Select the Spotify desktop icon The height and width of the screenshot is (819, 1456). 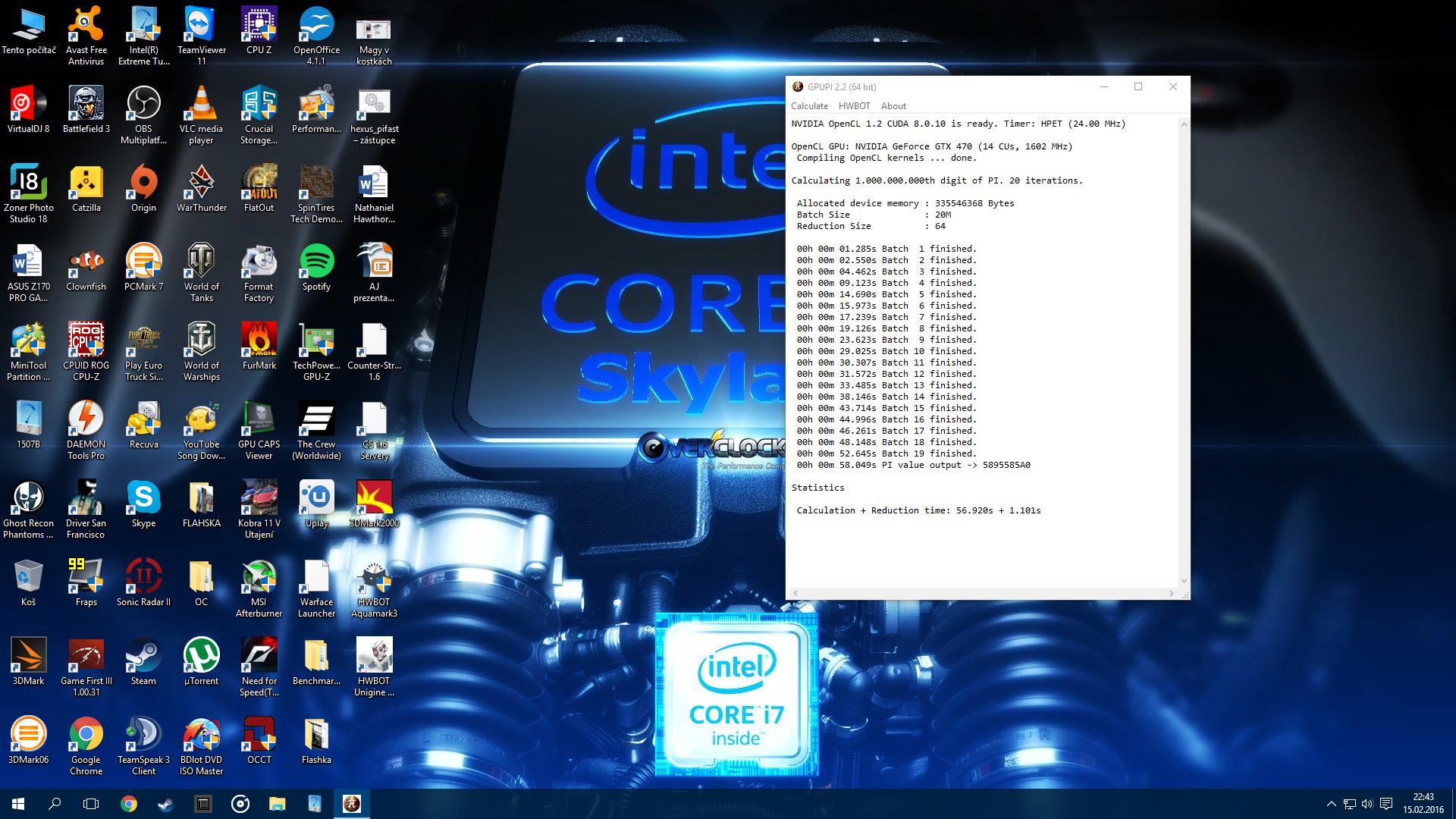(x=316, y=268)
